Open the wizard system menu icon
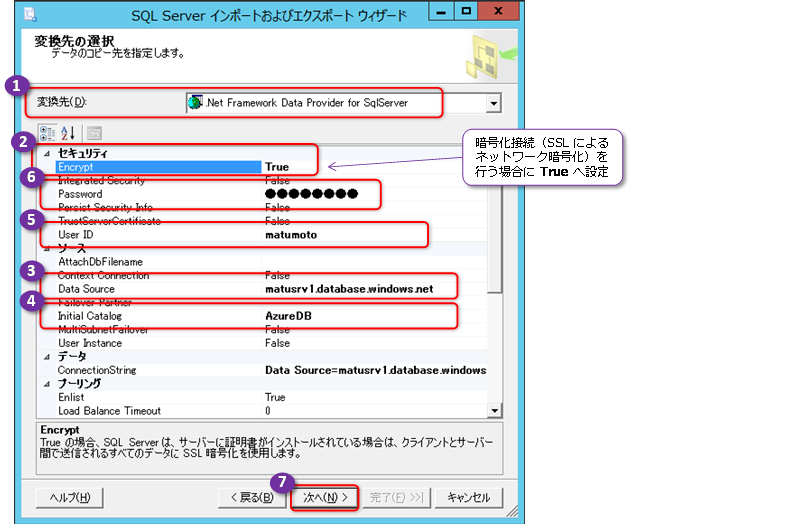This screenshot has height=525, width=800. 30,14
